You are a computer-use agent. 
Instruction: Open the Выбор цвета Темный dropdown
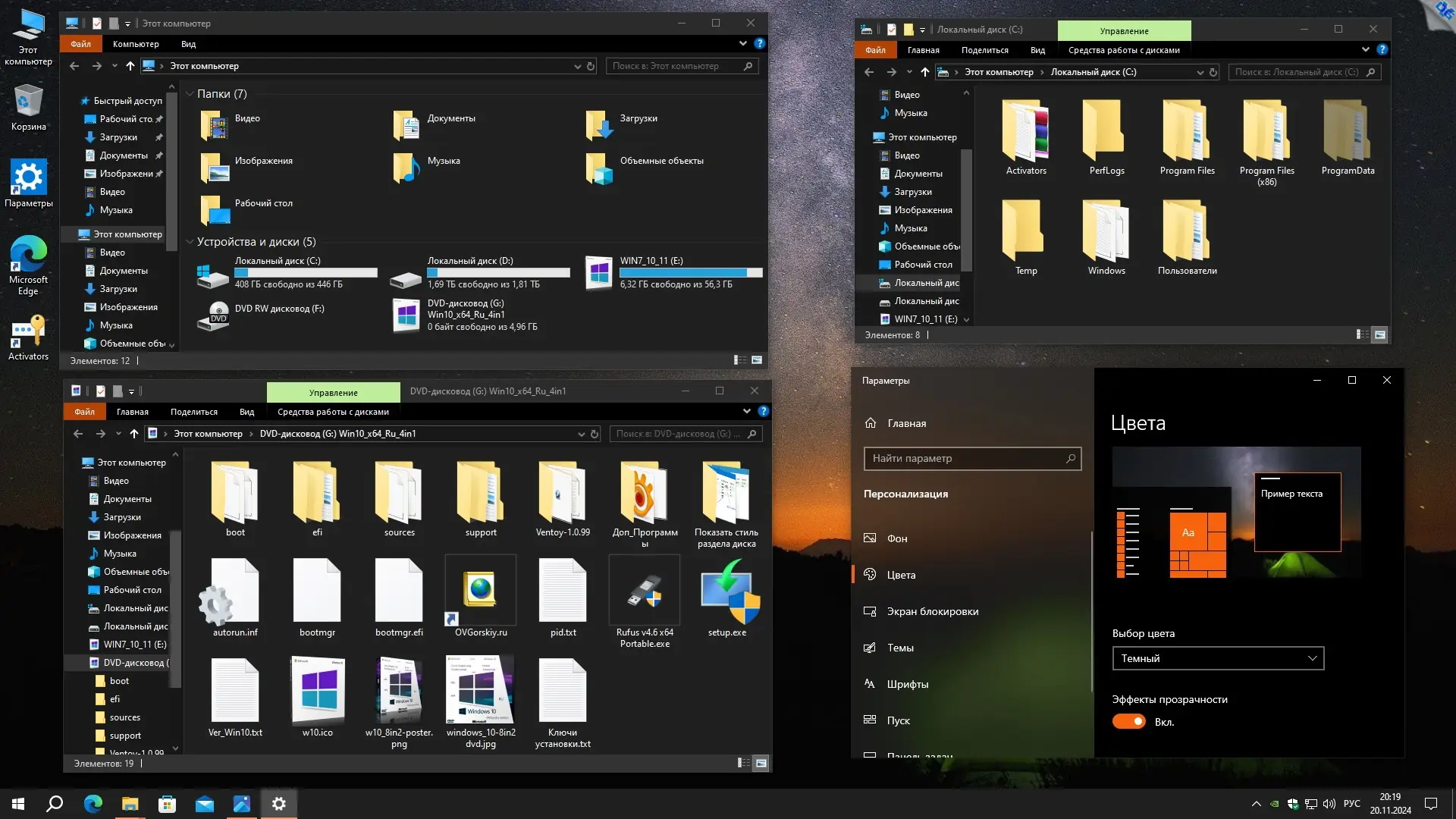(1218, 658)
